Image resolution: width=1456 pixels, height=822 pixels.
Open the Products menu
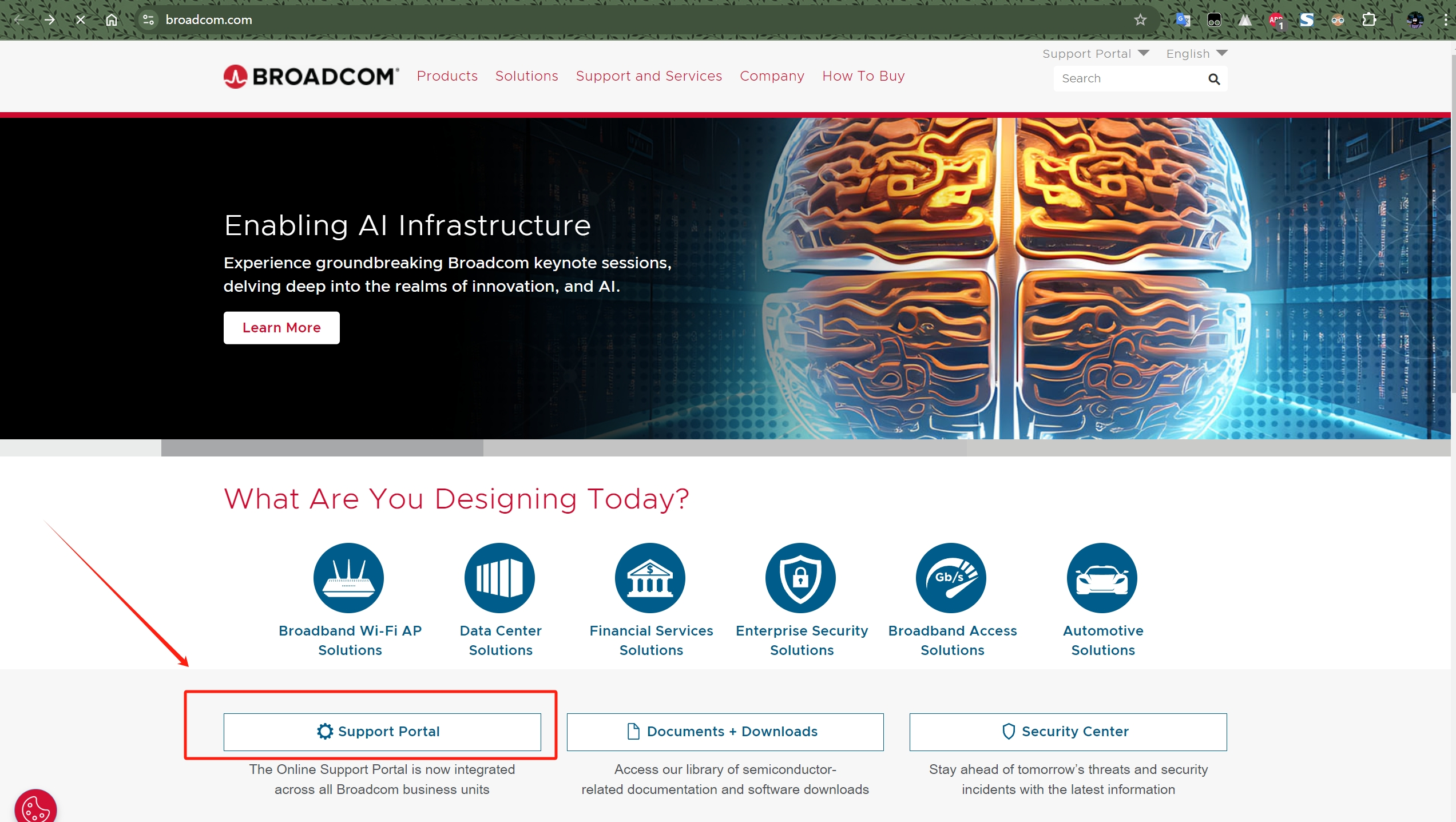(447, 76)
